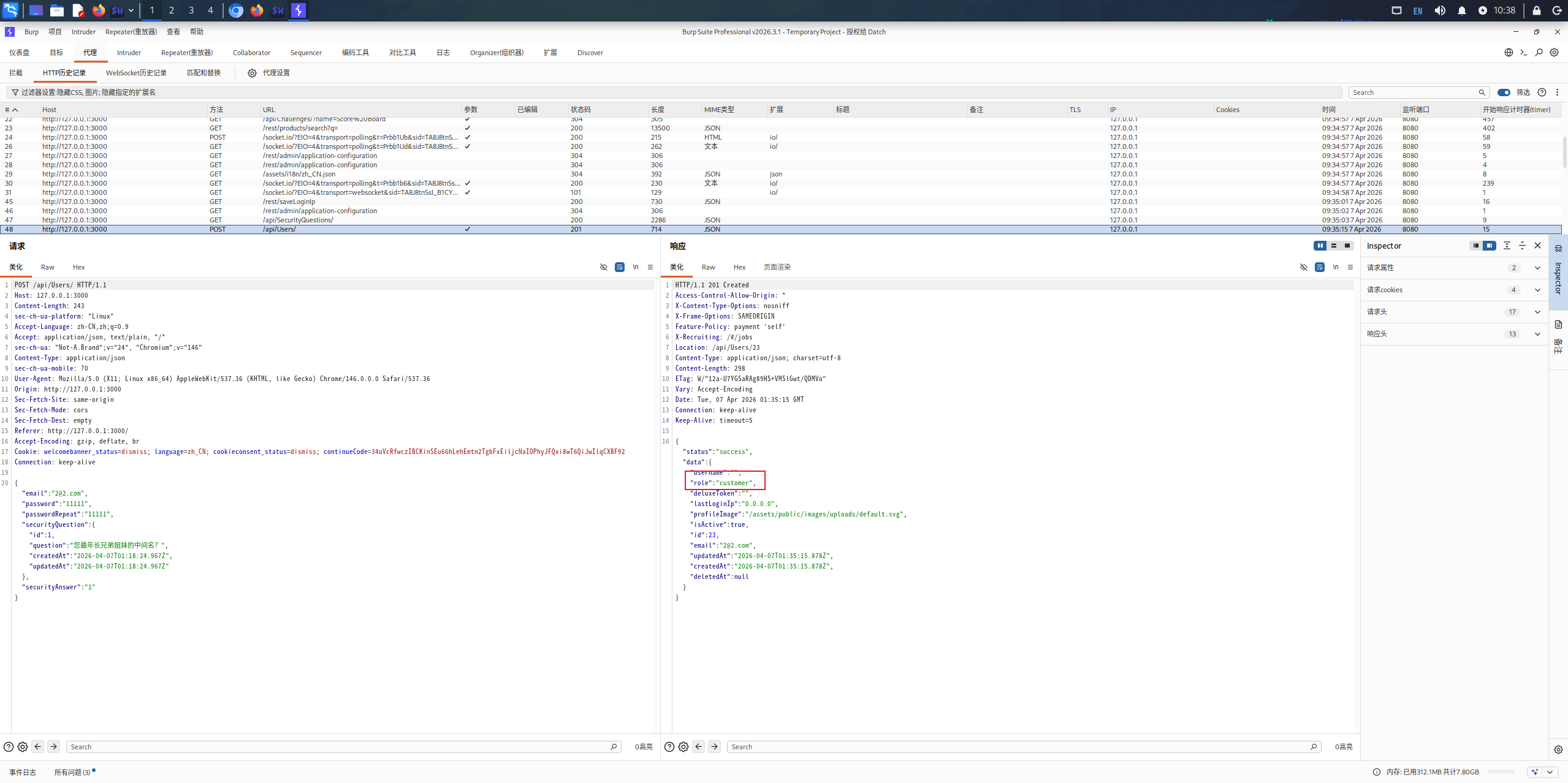
Task: Open the history table three-dot menu
Action: (1557, 93)
